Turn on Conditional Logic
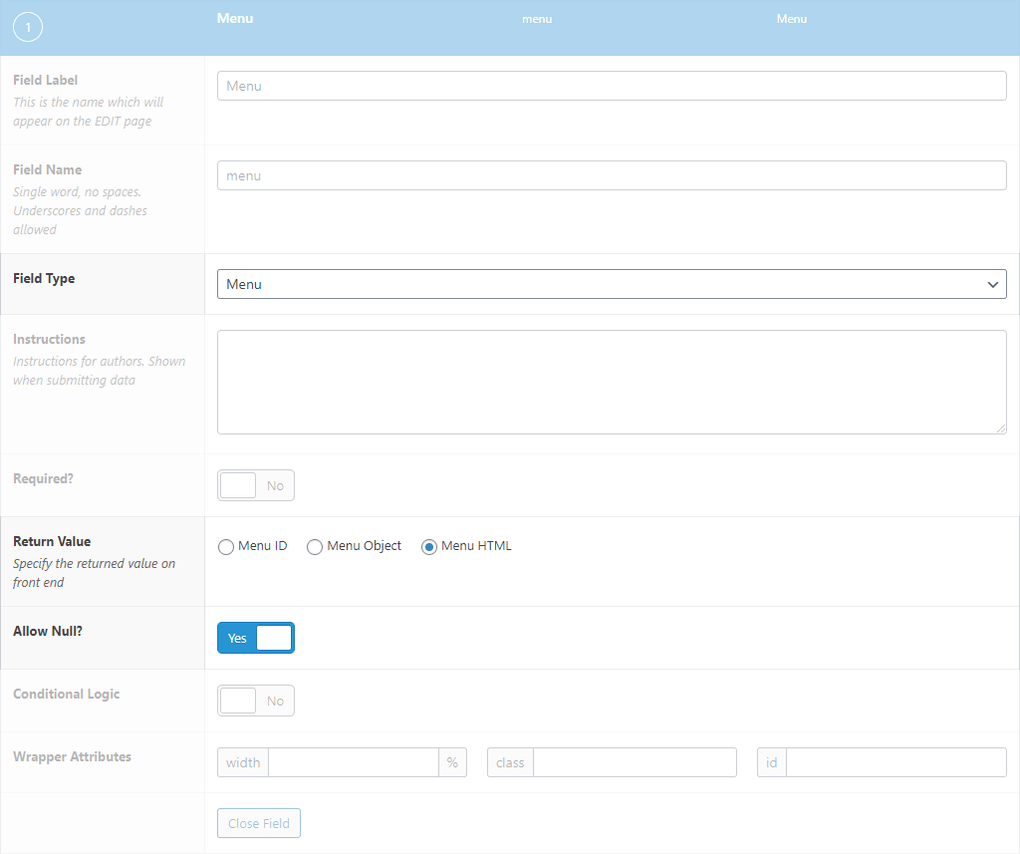The height and width of the screenshot is (854, 1020). pyautogui.click(x=256, y=700)
